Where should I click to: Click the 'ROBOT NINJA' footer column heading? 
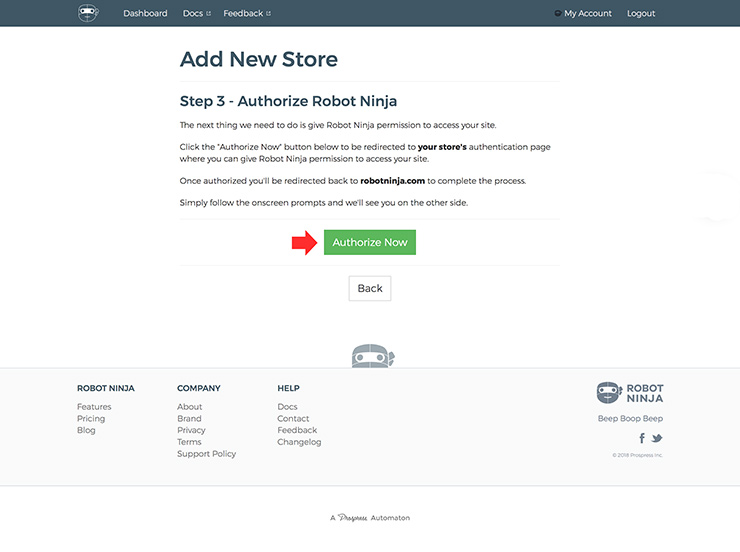point(106,388)
